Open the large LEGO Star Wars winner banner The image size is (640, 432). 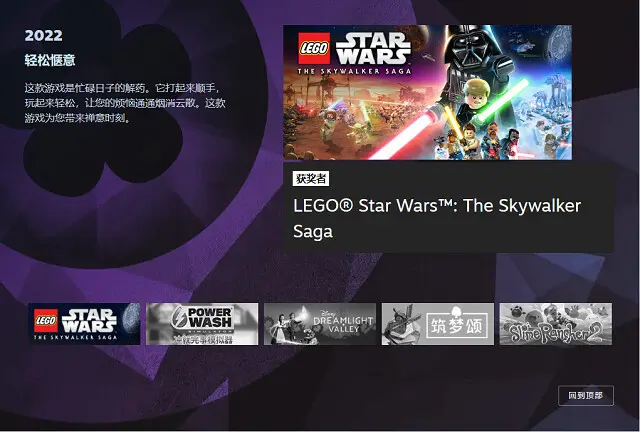[427, 92]
